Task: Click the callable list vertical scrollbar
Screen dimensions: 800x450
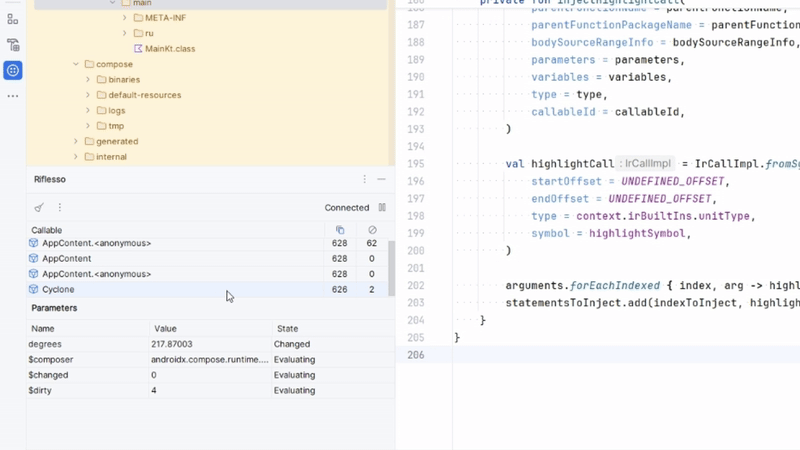Action: (x=391, y=268)
